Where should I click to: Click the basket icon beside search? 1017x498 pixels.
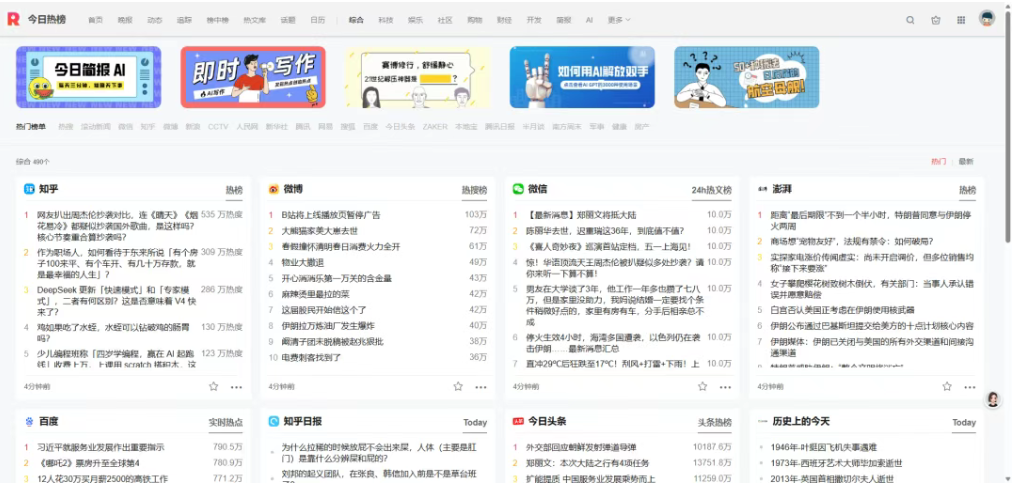pyautogui.click(x=935, y=20)
